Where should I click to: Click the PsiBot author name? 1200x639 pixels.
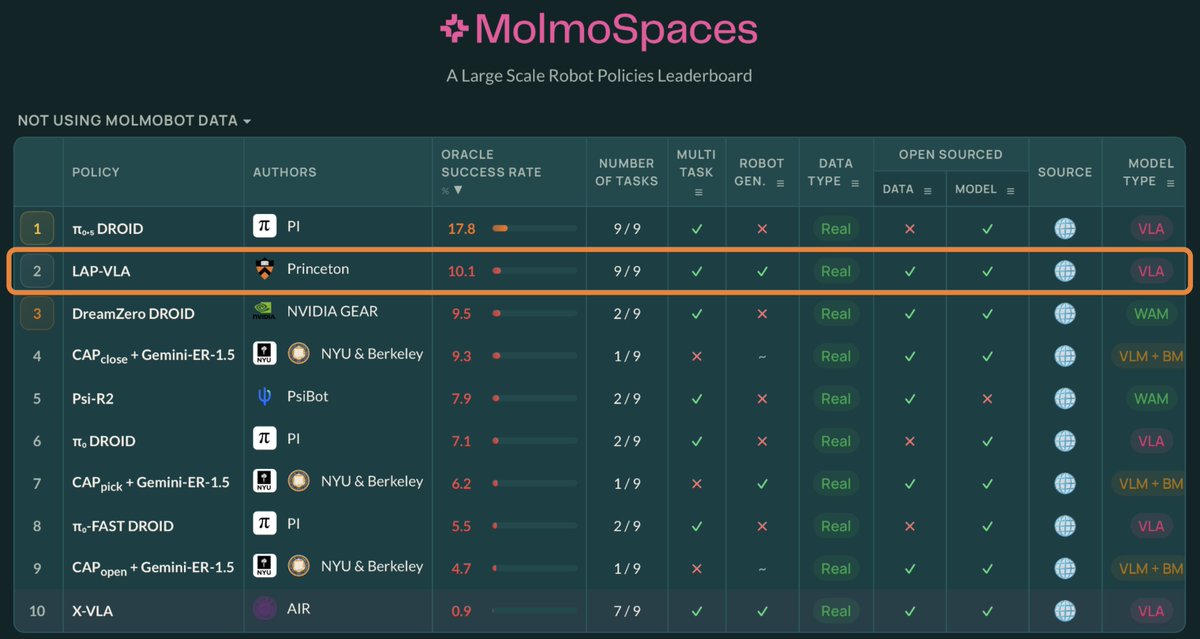(308, 397)
